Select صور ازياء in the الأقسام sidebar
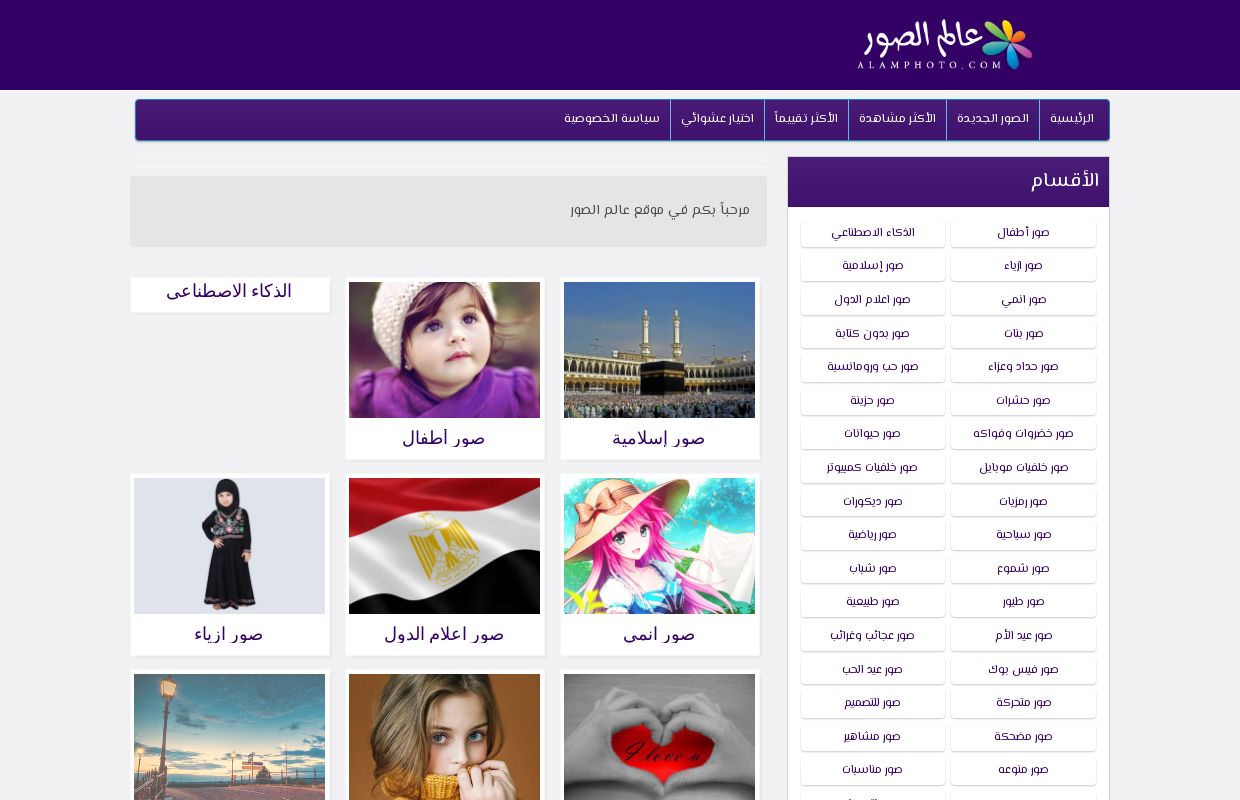 click(1023, 266)
